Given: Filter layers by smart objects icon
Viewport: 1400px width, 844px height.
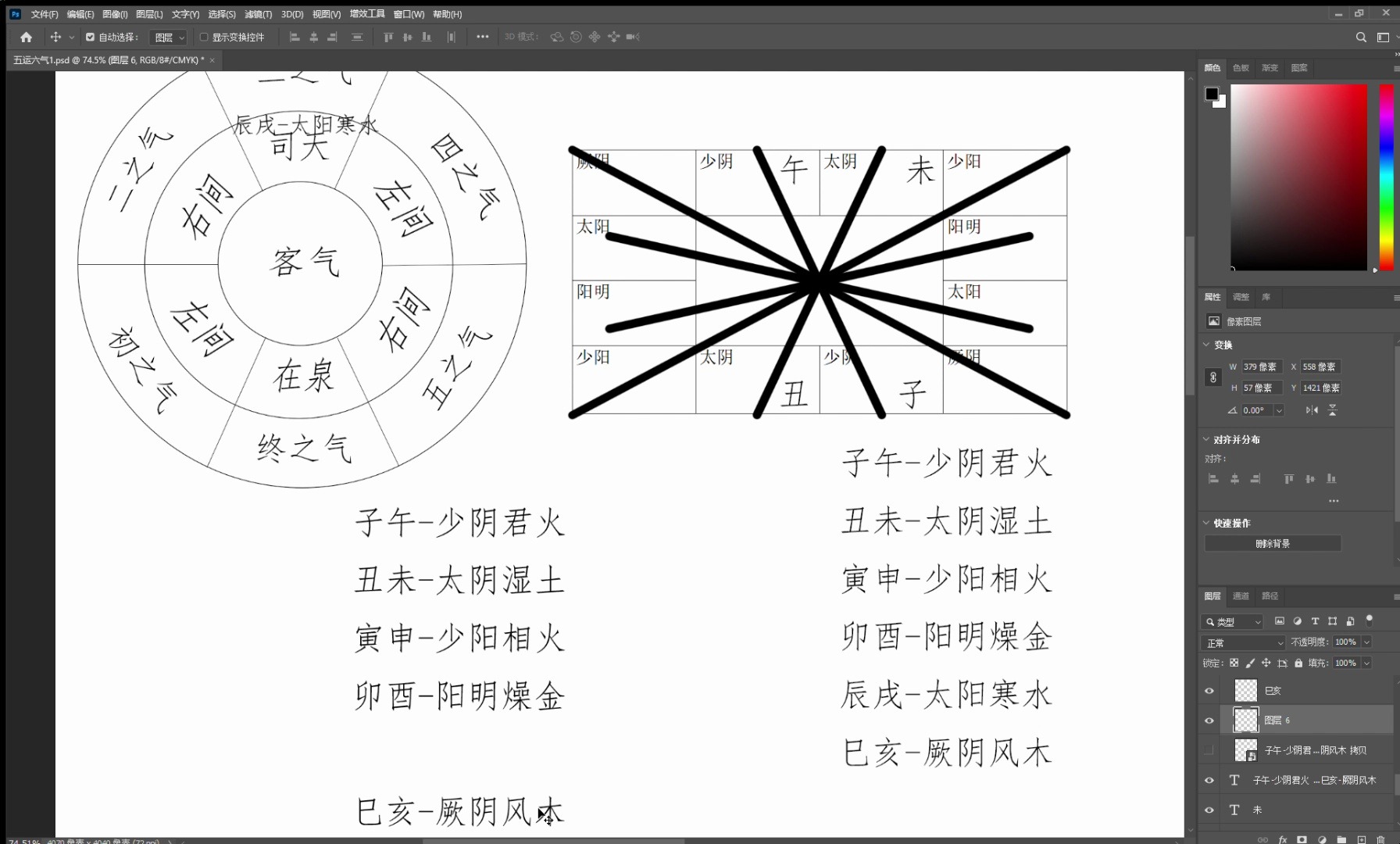Looking at the screenshot, I should click(x=1350, y=621).
